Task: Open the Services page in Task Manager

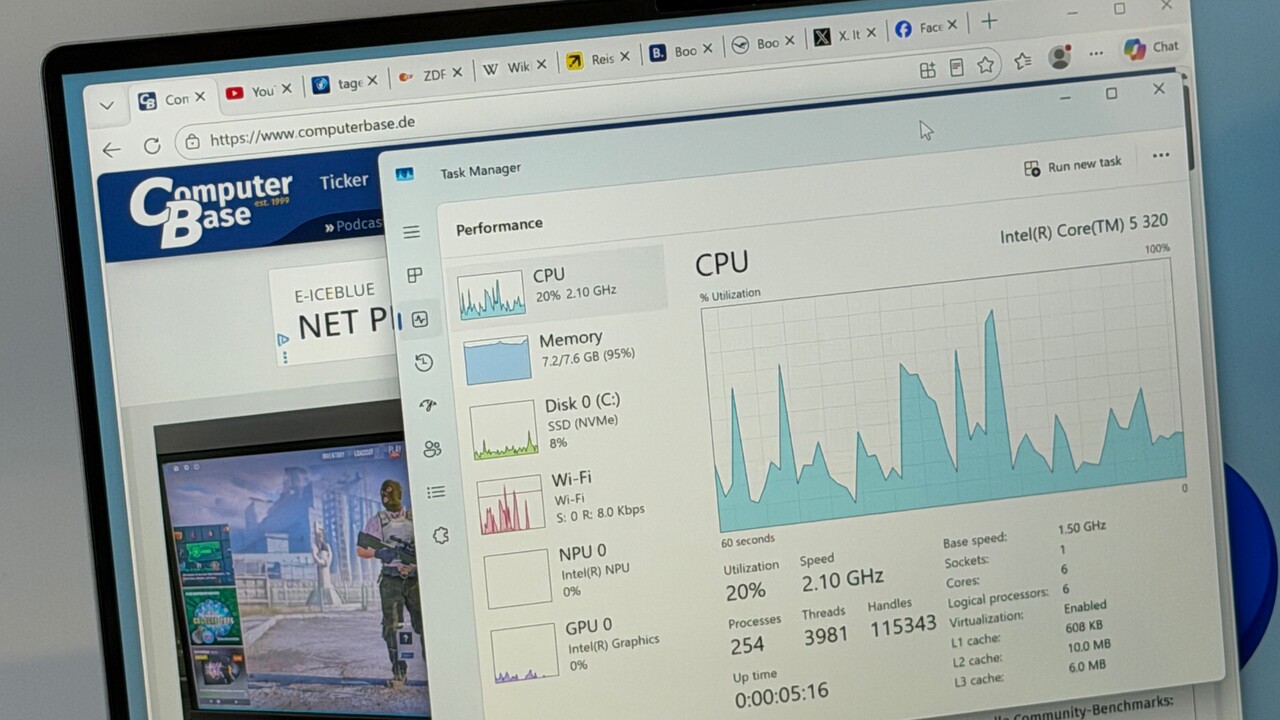Action: point(440,536)
